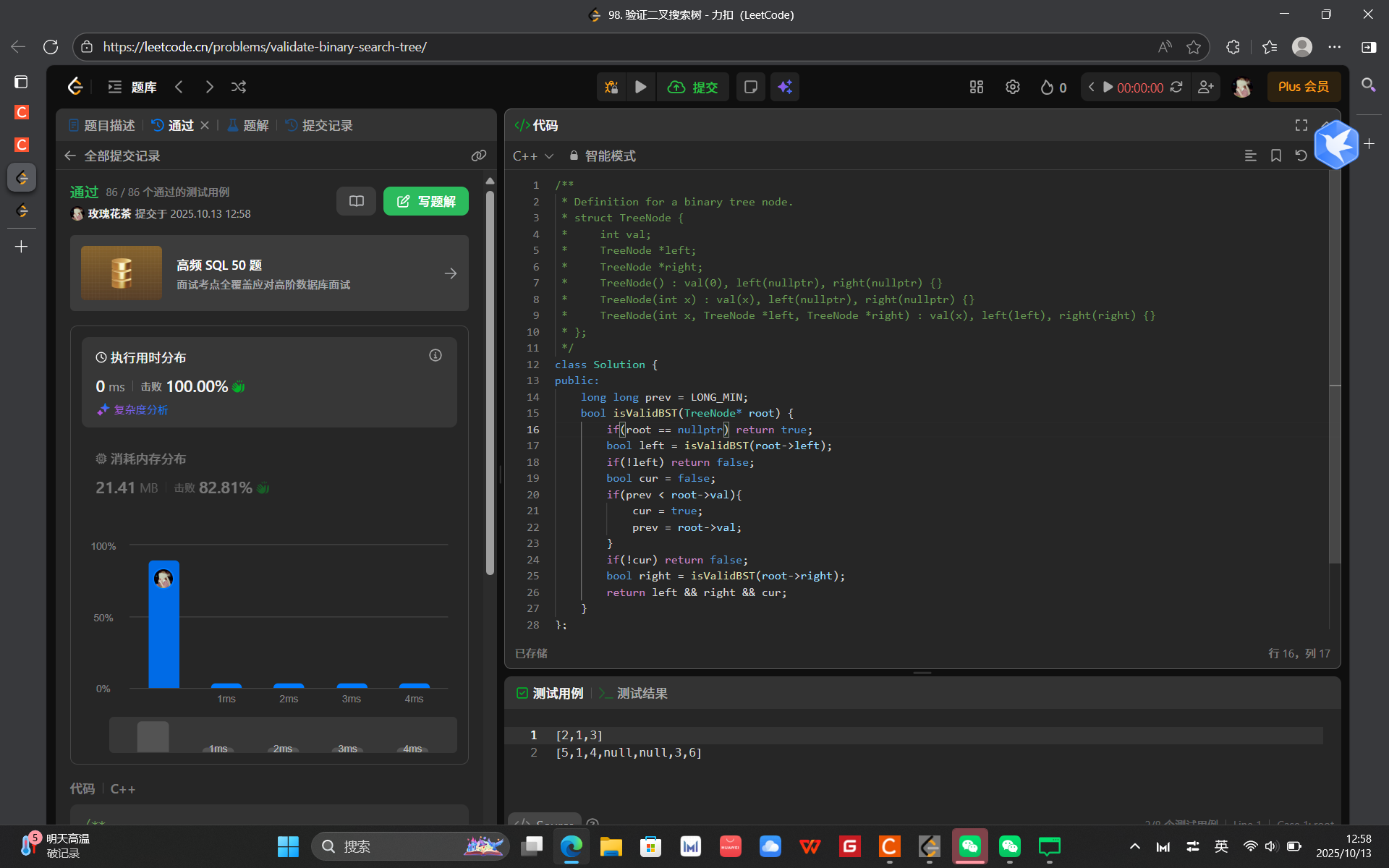Open the C++ language dropdown
This screenshot has width=1389, height=868.
click(532, 156)
